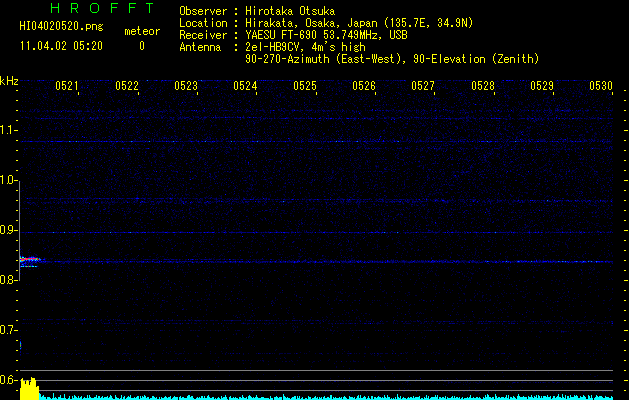Select the HI04020520.png file name
Image resolution: width=629 pixels, height=400 pixels.
61,26
